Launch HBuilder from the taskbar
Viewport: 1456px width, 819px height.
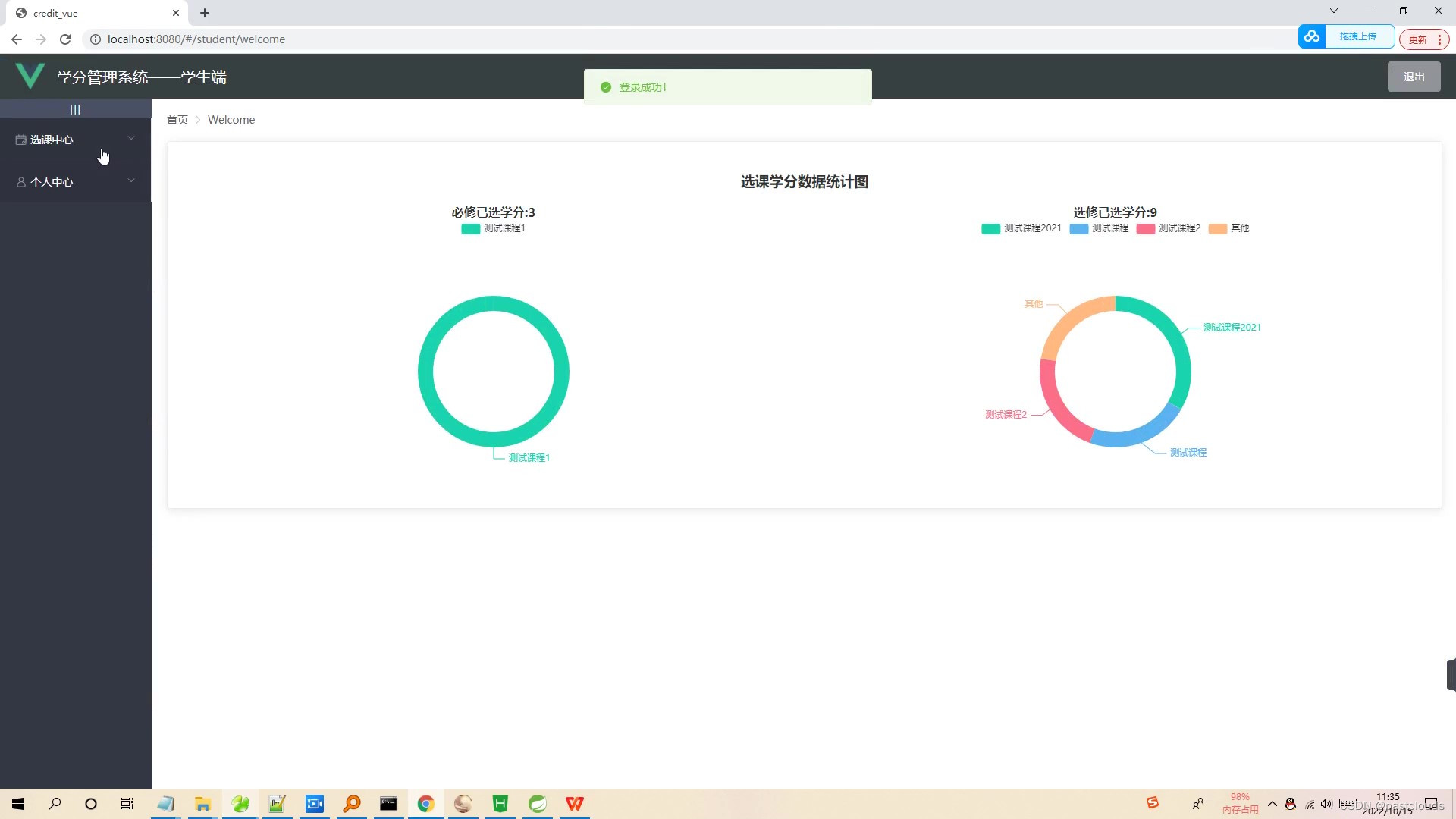pos(500,803)
